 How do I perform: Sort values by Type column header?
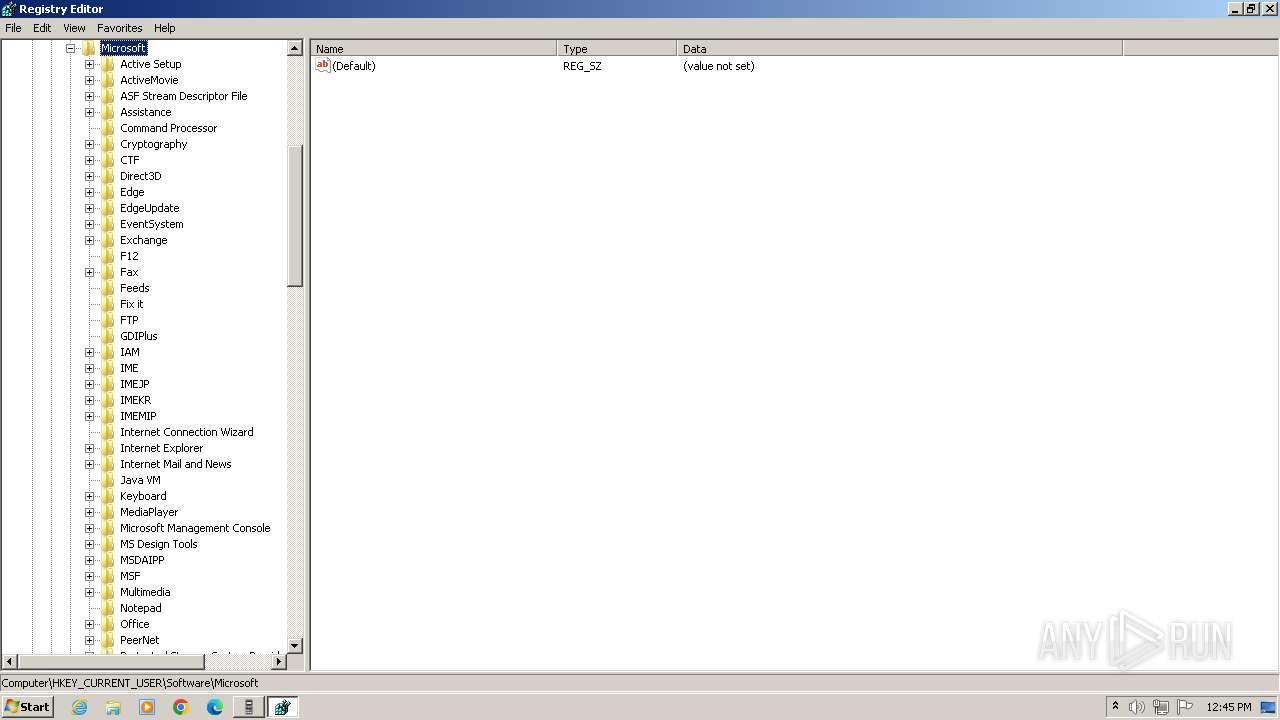(x=617, y=48)
